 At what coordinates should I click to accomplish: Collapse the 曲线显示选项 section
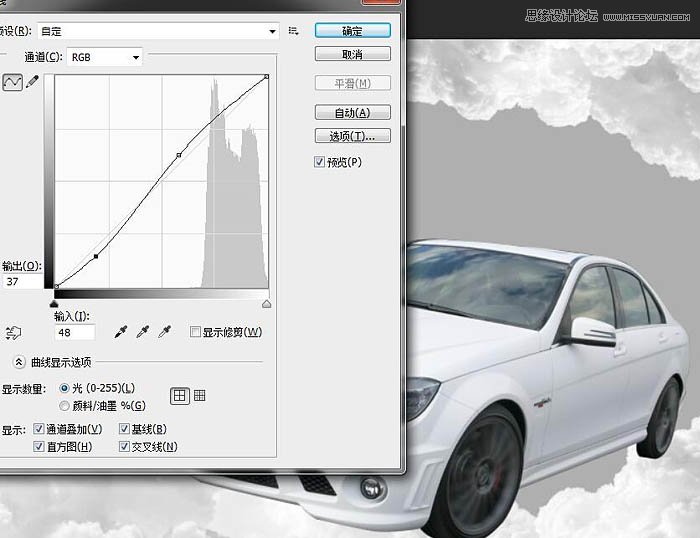tap(19, 362)
